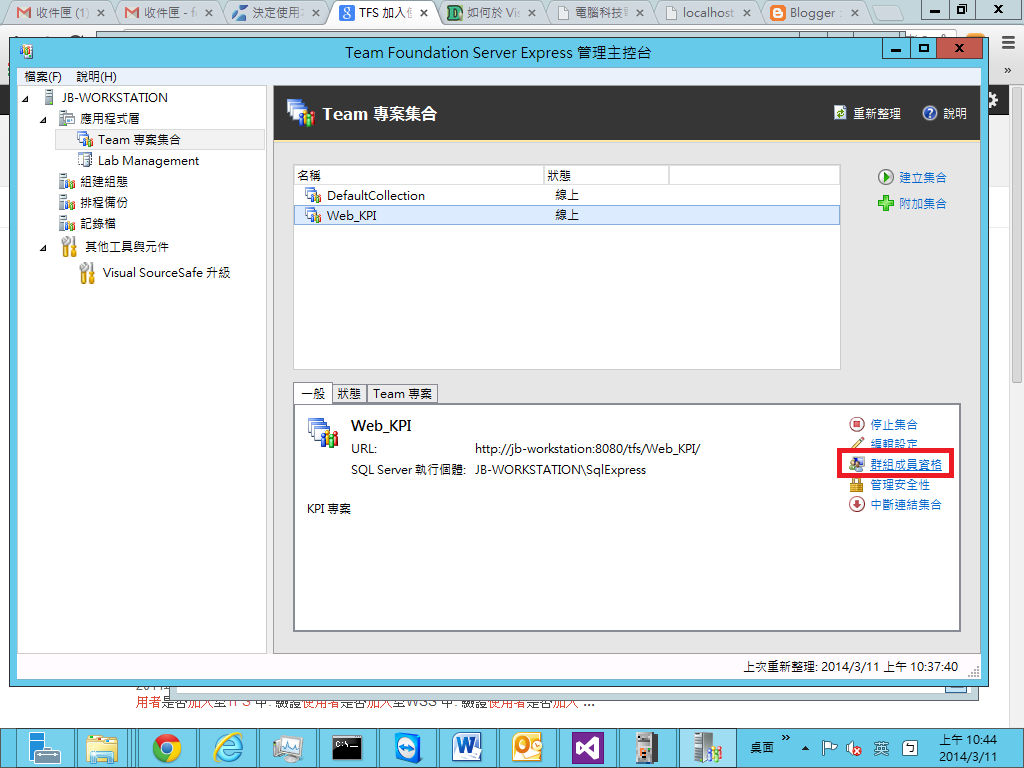Select the Web_KPI collection row

[x=566, y=215]
